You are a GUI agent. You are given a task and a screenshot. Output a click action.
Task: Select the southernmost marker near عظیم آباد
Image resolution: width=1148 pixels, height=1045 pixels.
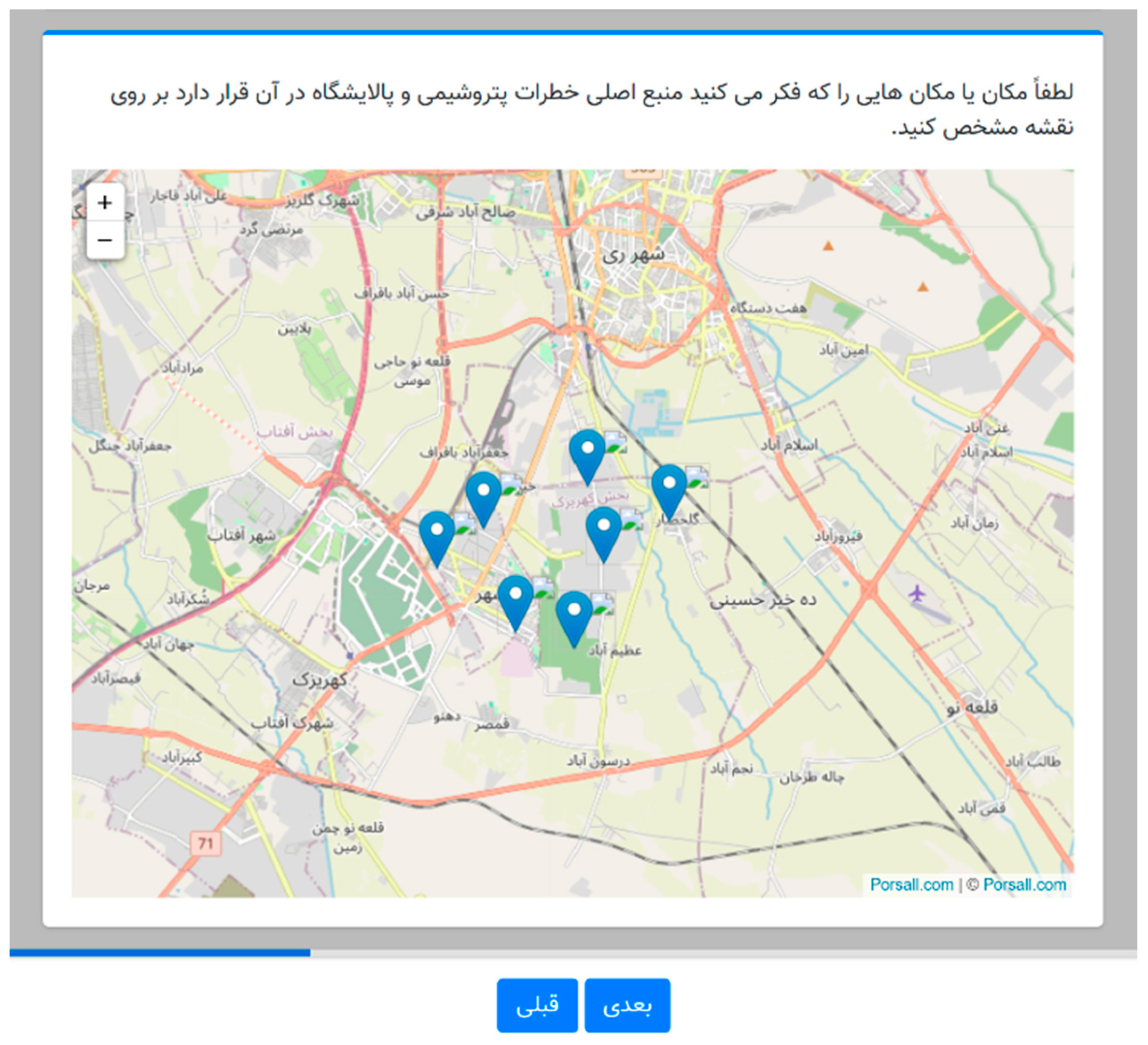pos(574,615)
